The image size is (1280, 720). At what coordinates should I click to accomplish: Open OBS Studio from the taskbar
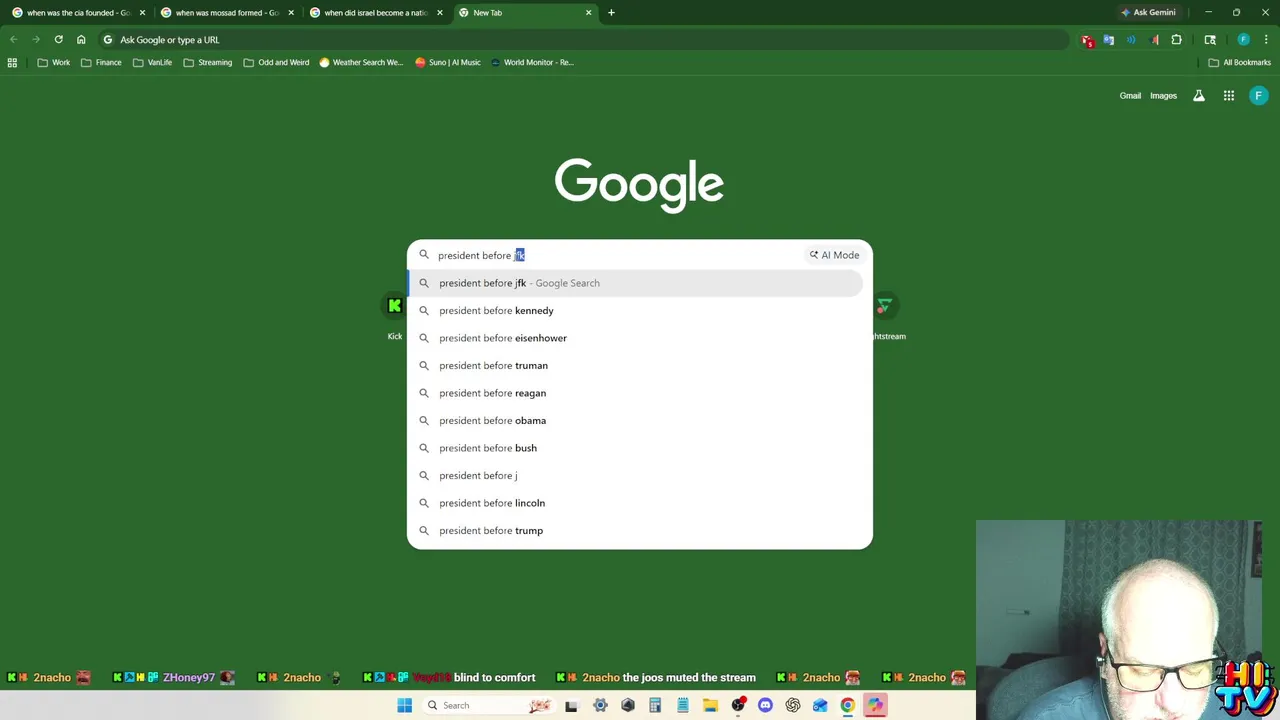(738, 705)
